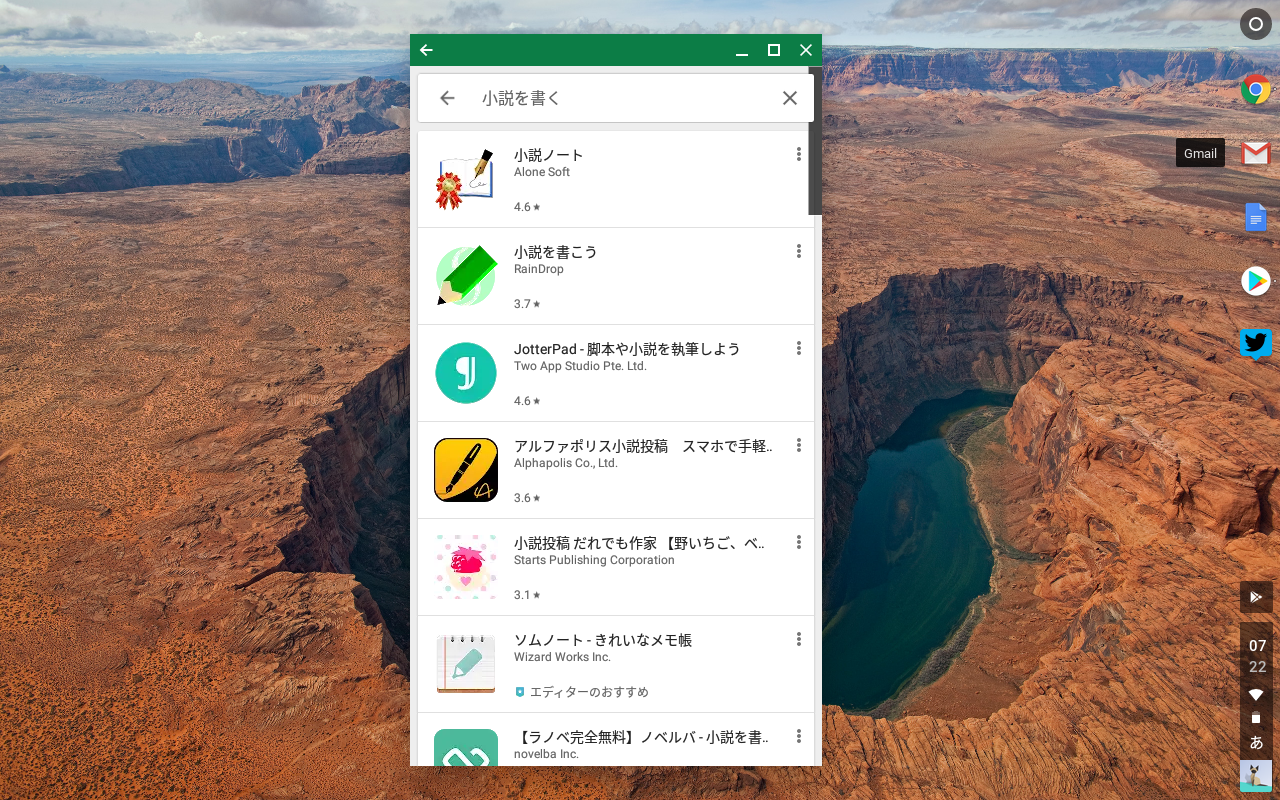Click developer Starts Publishing Corporation
Image resolution: width=1280 pixels, height=800 pixels.
point(594,560)
